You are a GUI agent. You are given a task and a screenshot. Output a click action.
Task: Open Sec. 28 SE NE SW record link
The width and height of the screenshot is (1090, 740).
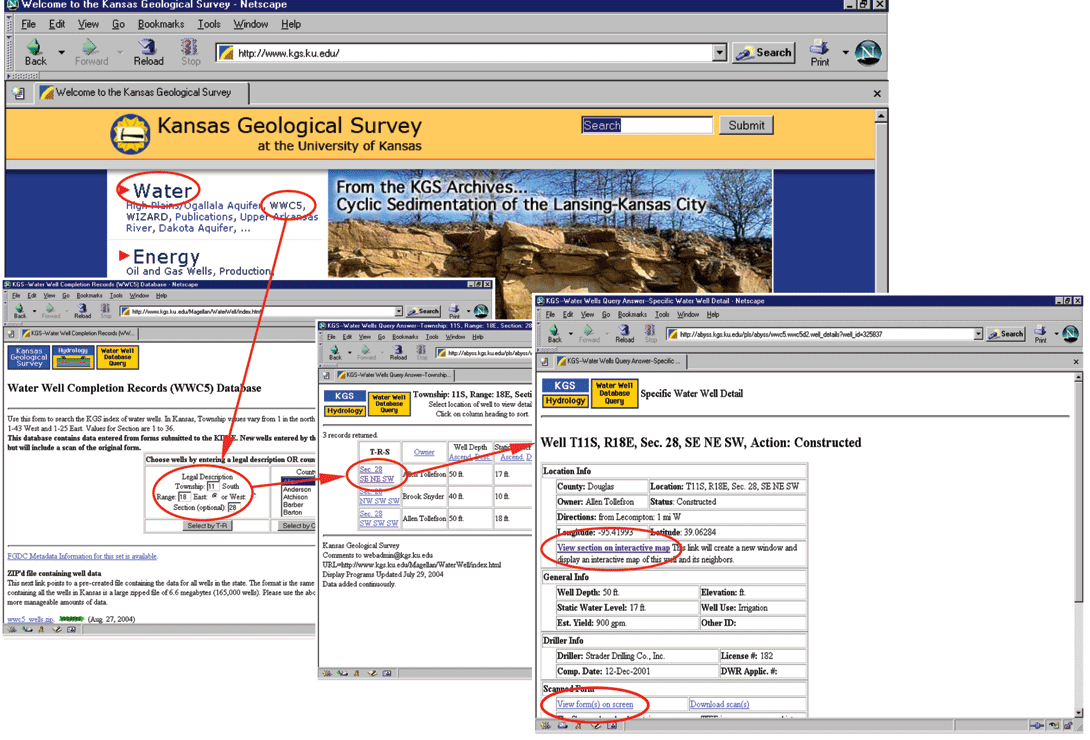pyautogui.click(x=376, y=475)
